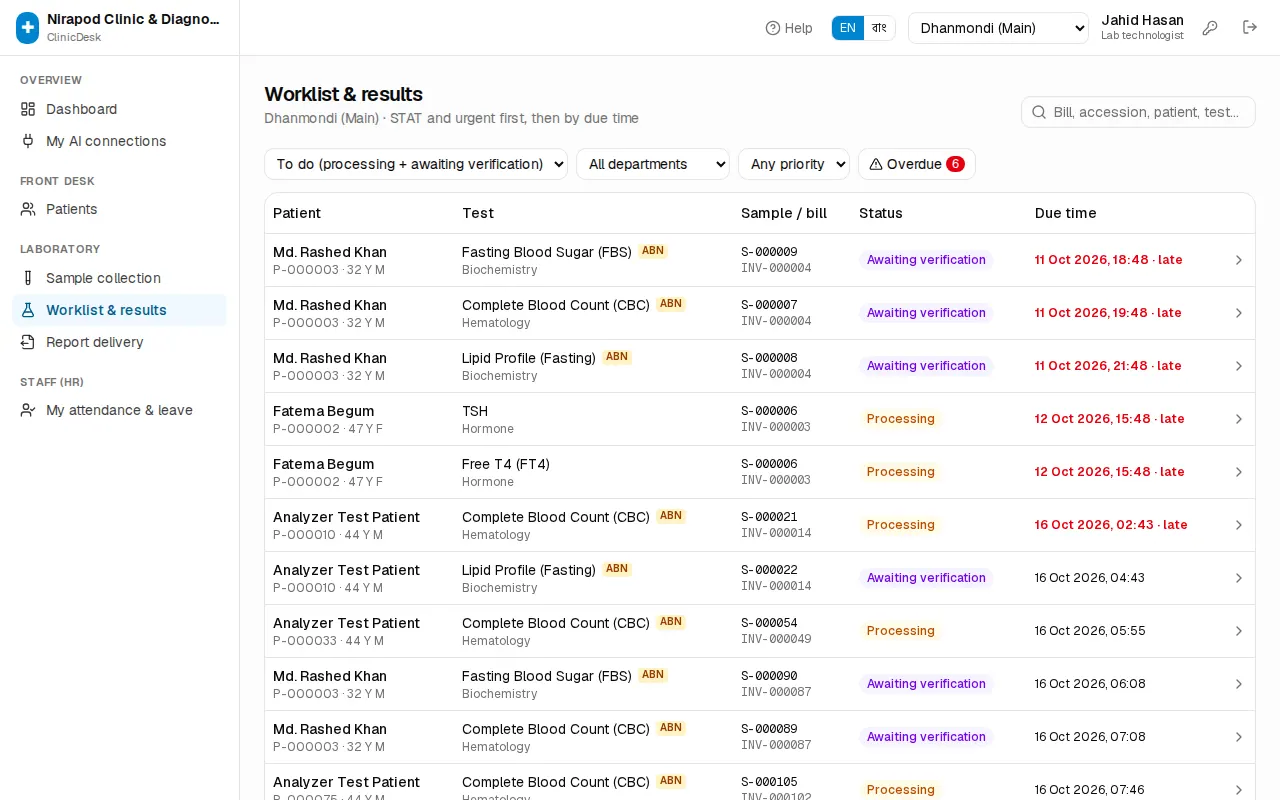The image size is (1280, 800).
Task: Click the 'Fasting Blood Sugar (FBS)' test in row S-000009
Action: pyautogui.click(x=546, y=252)
